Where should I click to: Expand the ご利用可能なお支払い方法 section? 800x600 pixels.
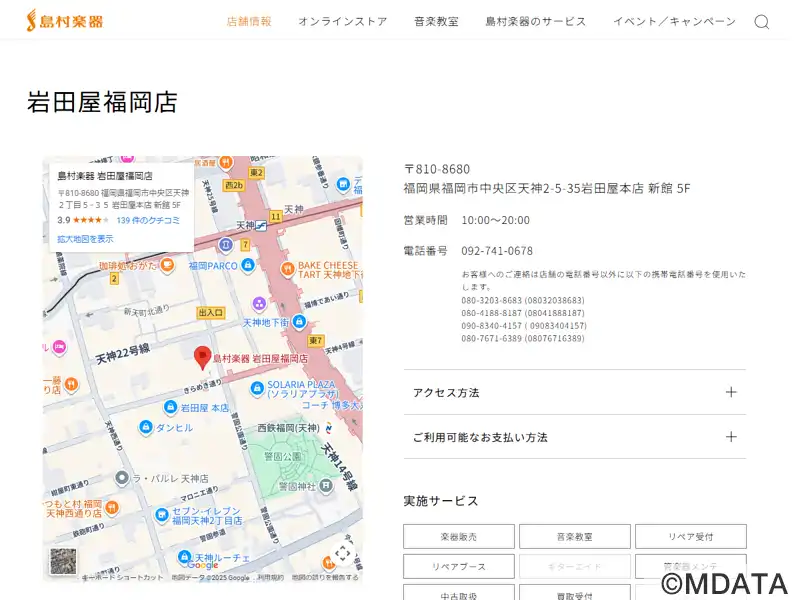[x=574, y=437]
